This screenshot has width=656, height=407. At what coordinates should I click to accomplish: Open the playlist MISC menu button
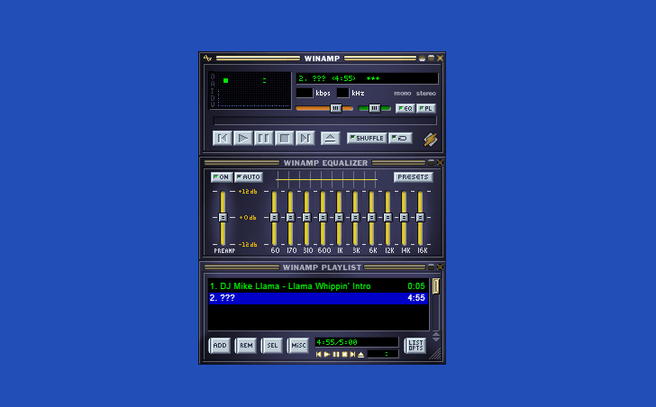298,346
